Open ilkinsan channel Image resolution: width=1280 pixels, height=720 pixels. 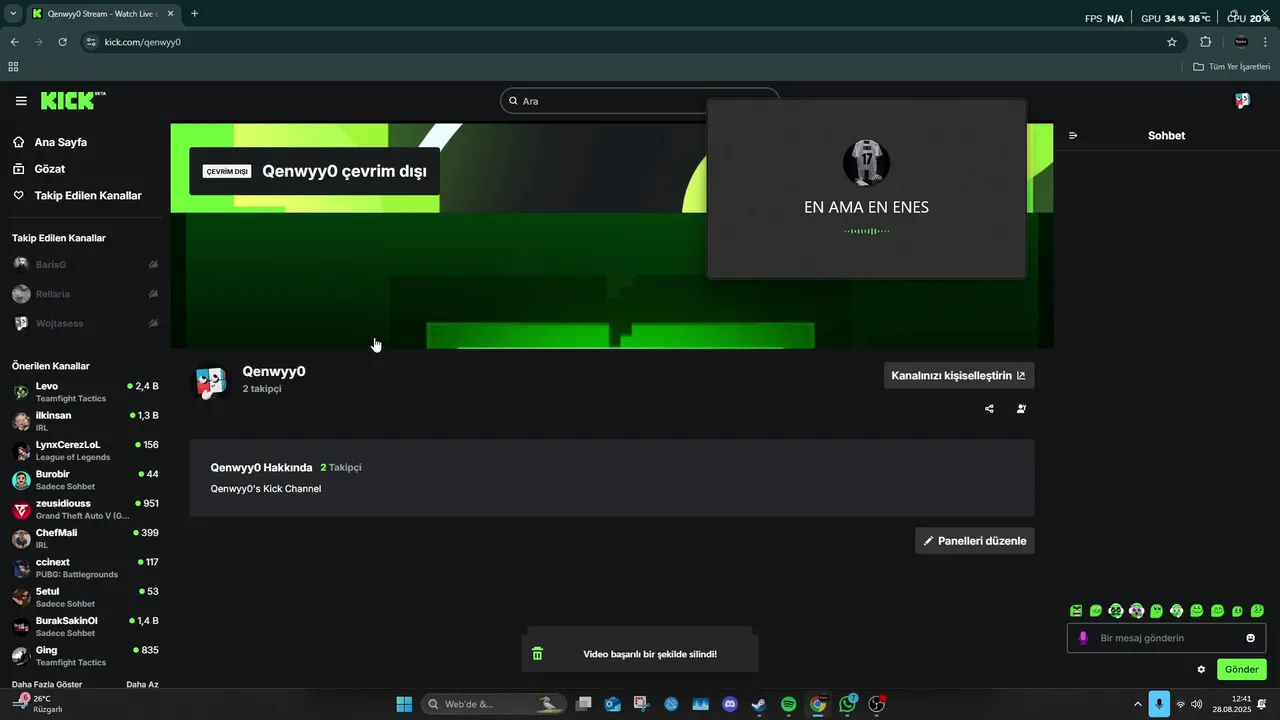coord(85,421)
